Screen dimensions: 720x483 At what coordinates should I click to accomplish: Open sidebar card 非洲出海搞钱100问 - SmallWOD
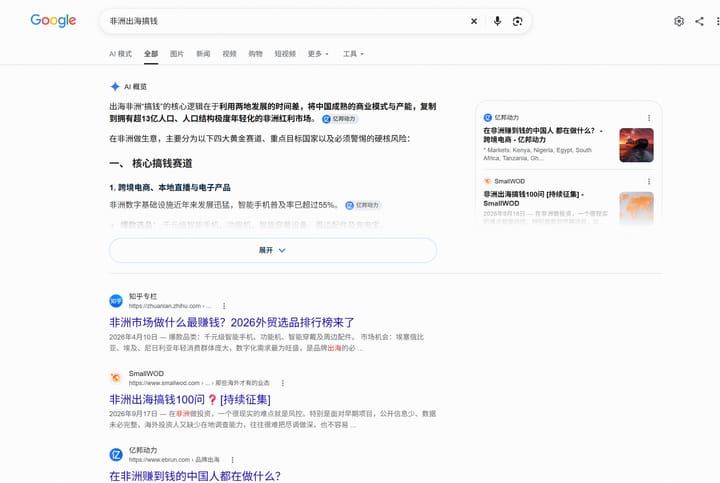[534, 199]
